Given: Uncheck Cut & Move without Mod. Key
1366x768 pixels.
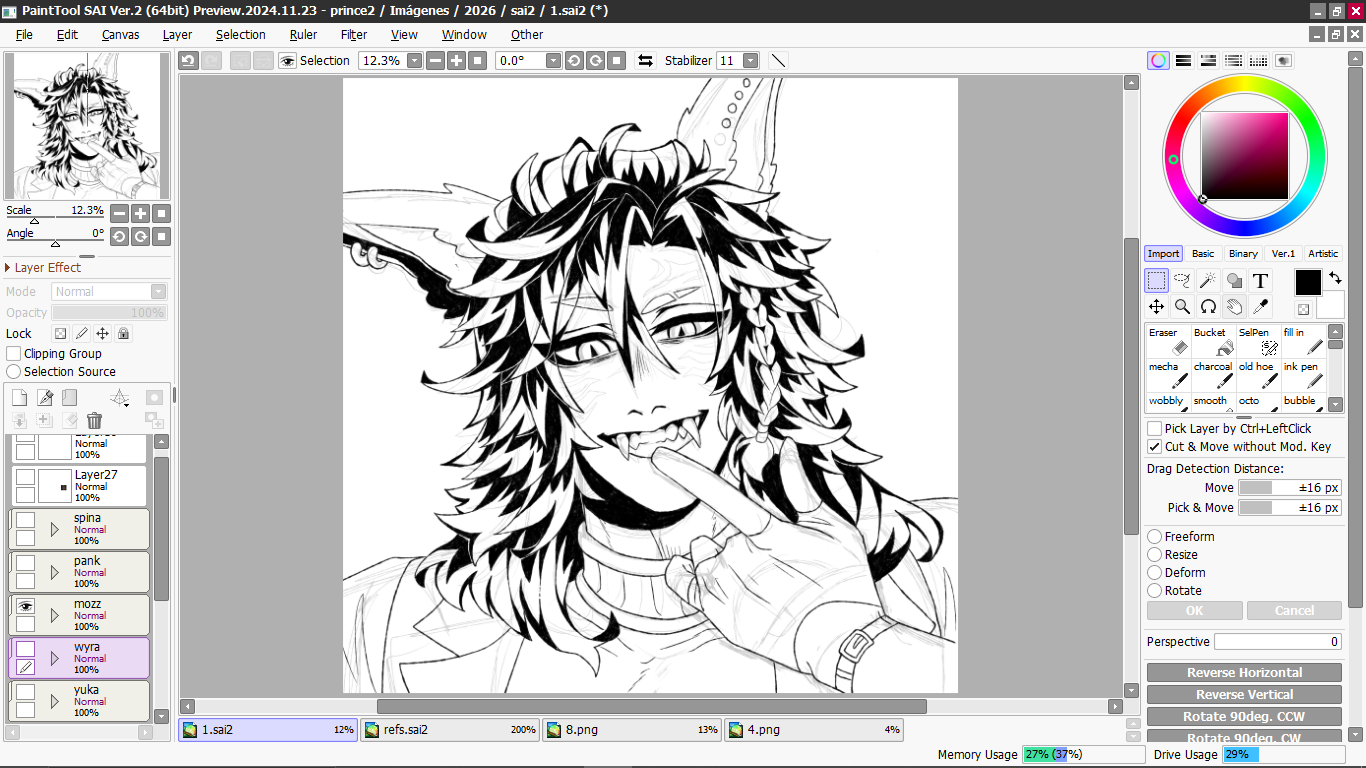Looking at the screenshot, I should tap(1155, 447).
